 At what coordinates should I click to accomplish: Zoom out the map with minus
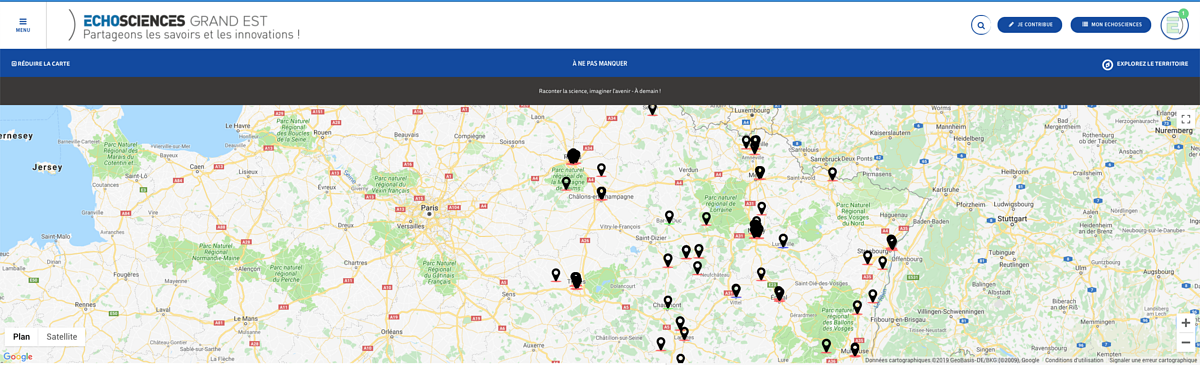1186,342
